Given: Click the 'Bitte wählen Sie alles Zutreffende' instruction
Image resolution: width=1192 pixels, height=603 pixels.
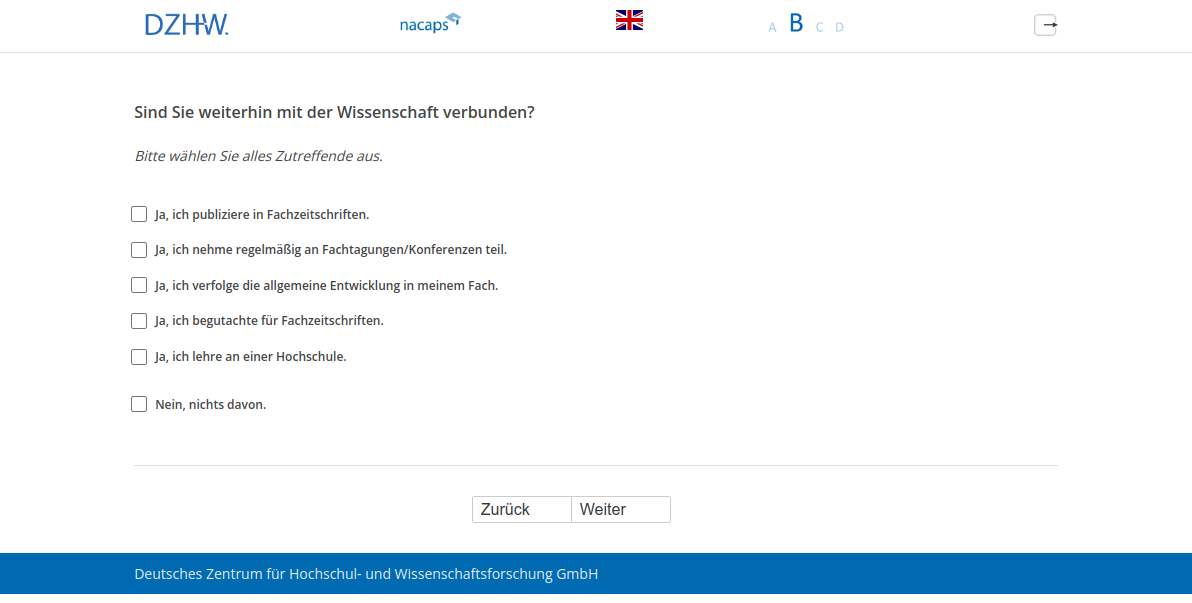Looking at the screenshot, I should [258, 156].
